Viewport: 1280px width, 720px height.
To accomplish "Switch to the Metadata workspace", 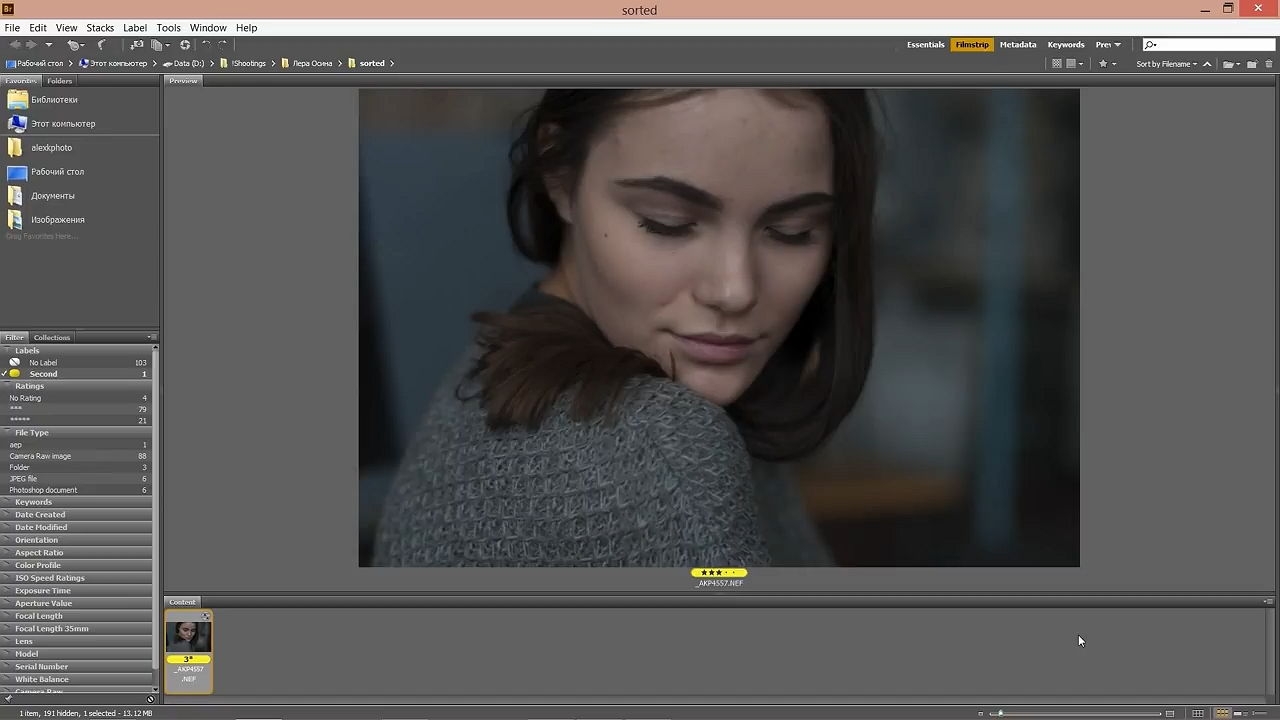I will pos(1018,45).
